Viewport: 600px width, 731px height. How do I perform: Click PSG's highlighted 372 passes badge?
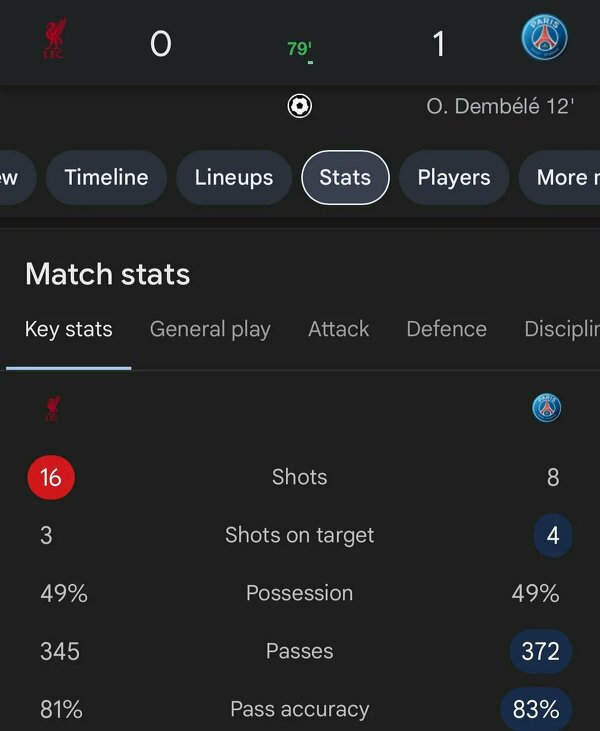(x=541, y=651)
